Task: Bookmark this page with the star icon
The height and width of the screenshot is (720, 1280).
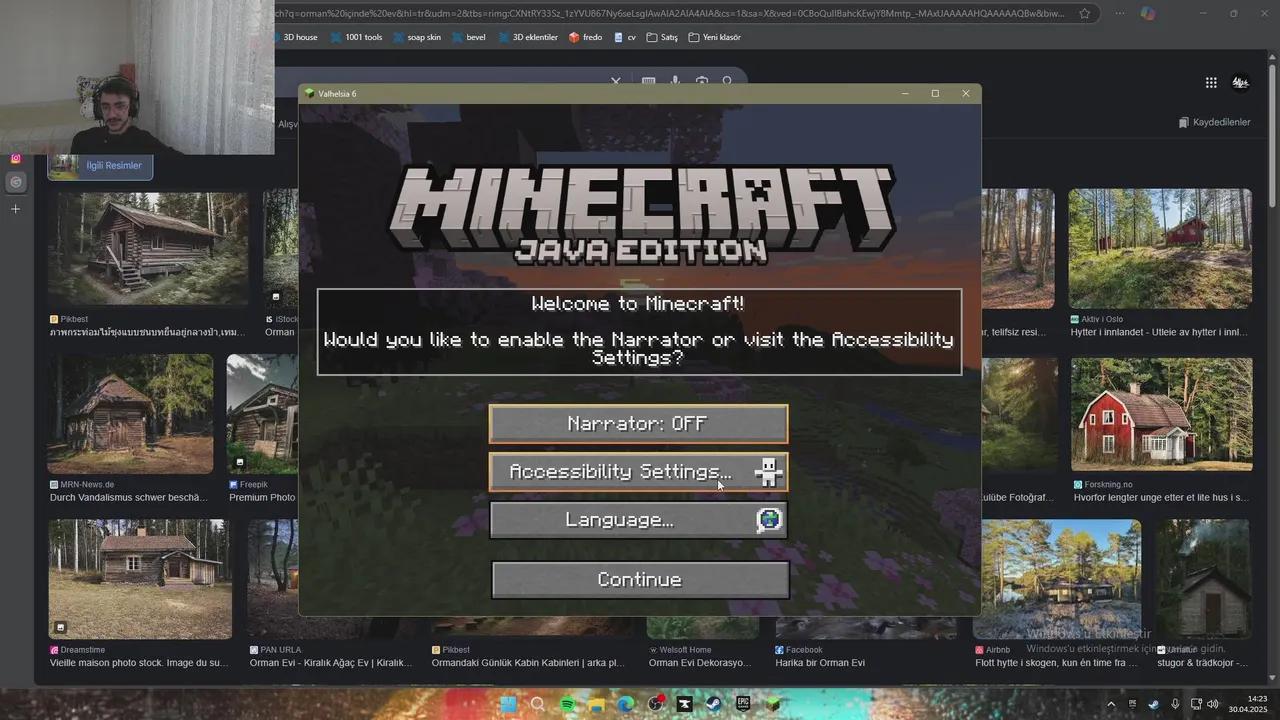Action: (1085, 14)
